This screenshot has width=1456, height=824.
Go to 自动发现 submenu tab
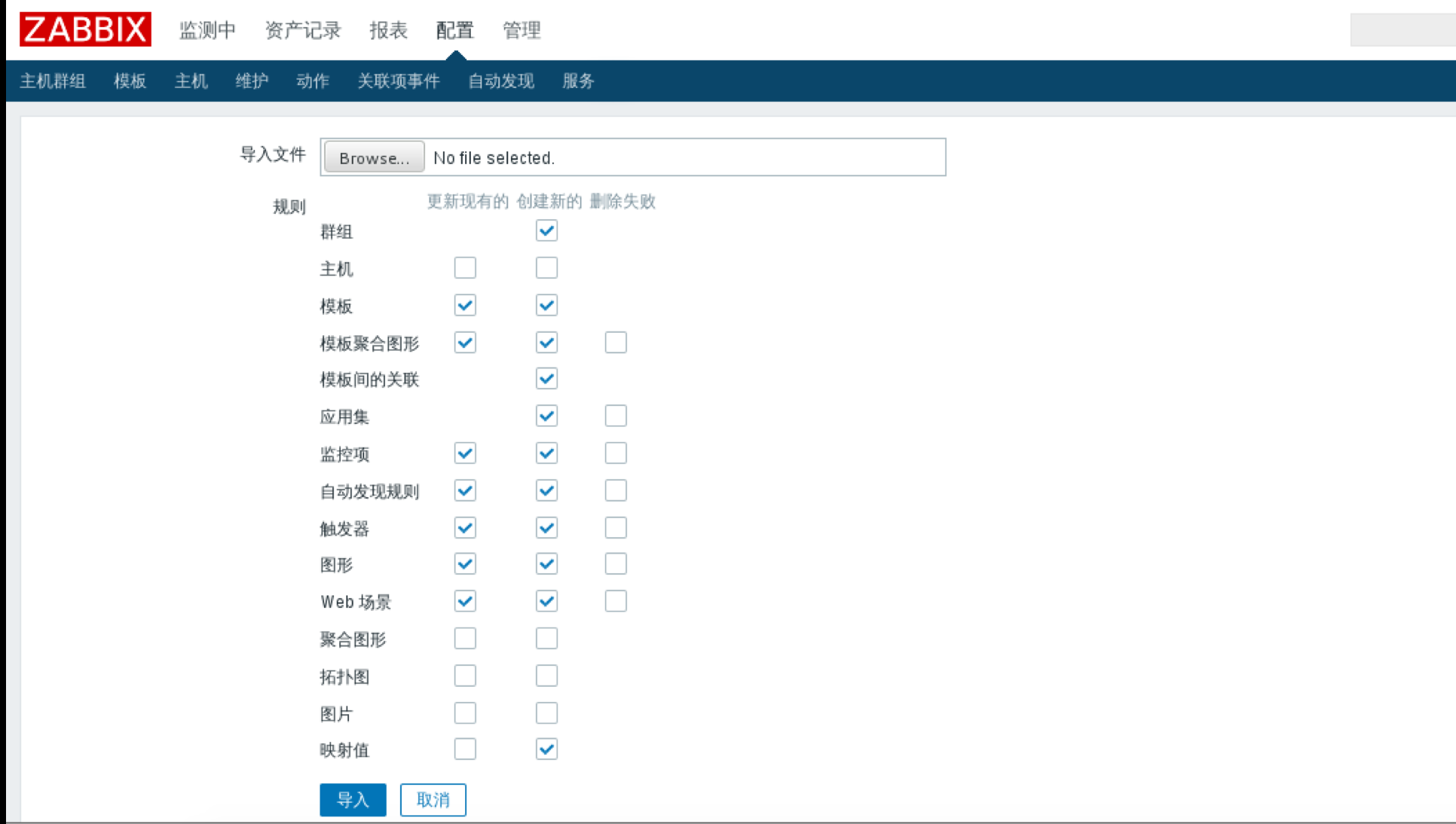pos(500,81)
